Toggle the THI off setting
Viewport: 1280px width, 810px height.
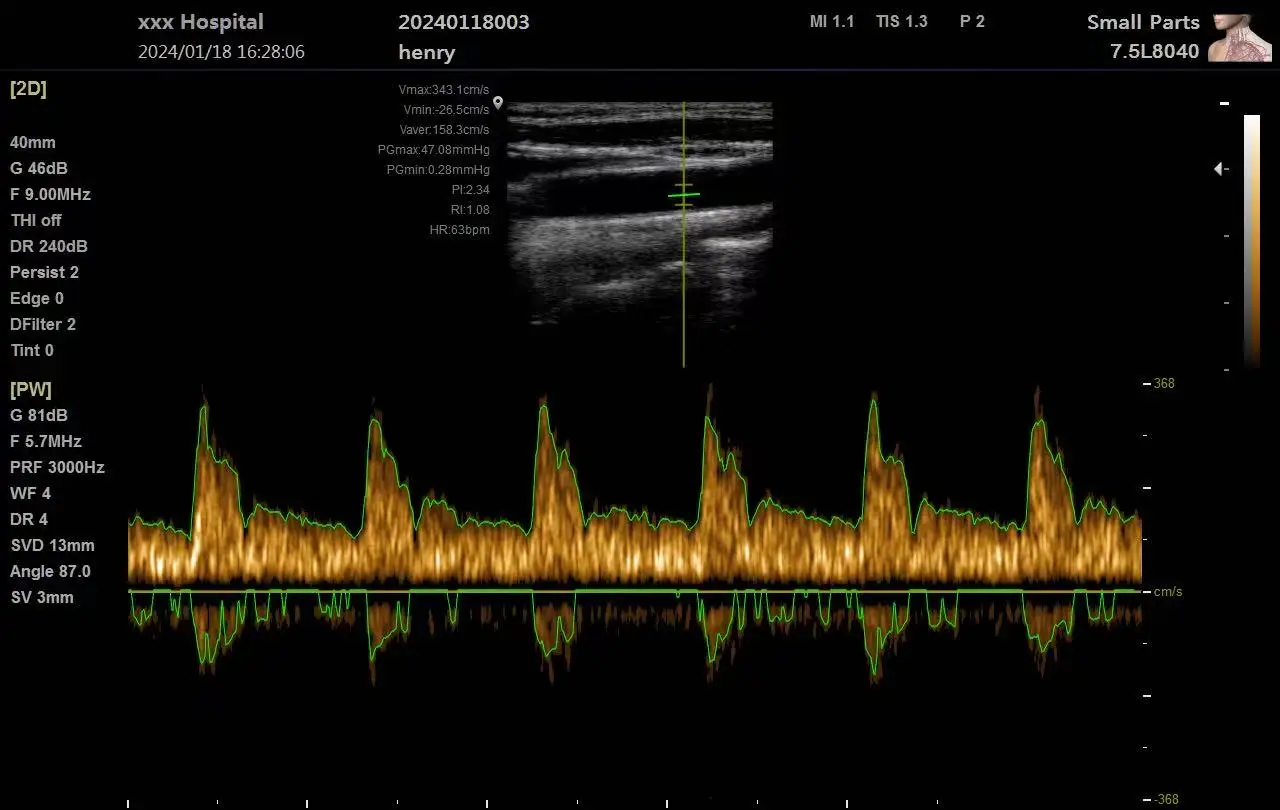pyautogui.click(x=36, y=221)
